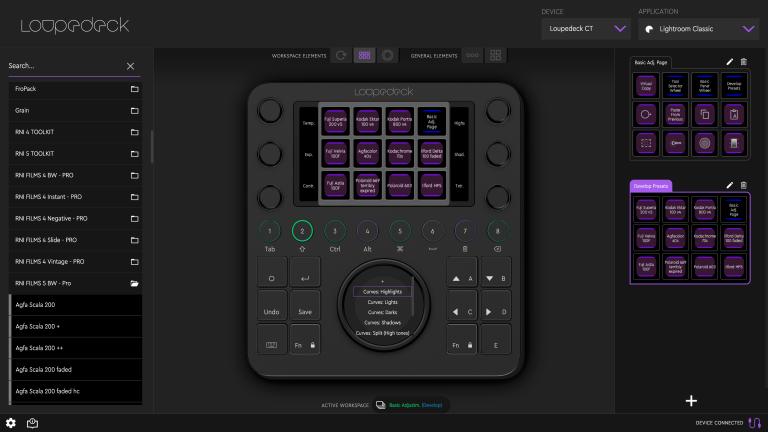Click inside the Search input field
768x432 pixels.
(x=66, y=66)
